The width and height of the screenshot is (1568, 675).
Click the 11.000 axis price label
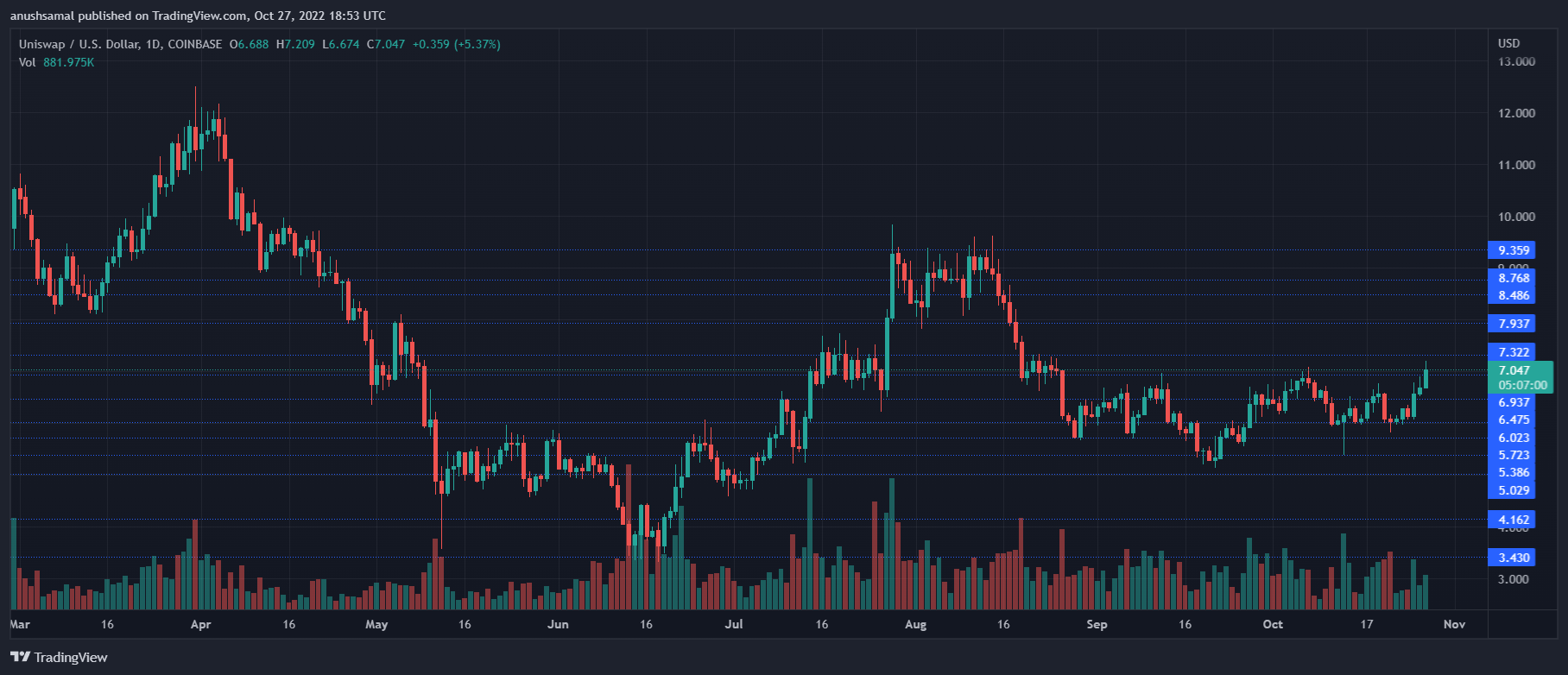tap(1516, 165)
